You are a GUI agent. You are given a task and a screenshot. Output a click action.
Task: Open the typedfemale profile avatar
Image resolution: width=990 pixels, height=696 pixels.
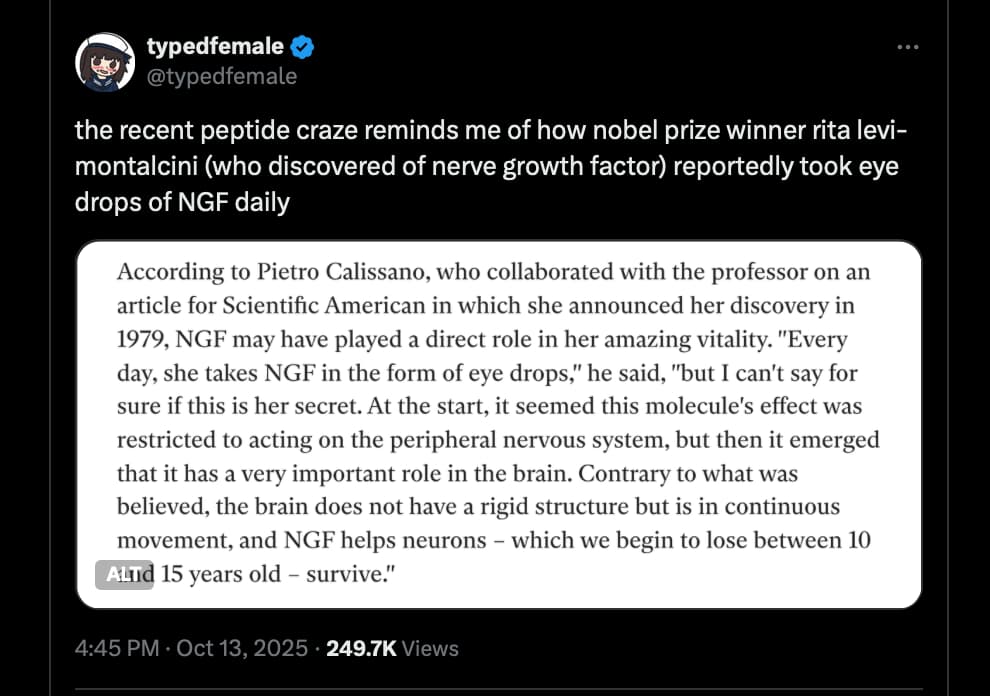(x=106, y=62)
